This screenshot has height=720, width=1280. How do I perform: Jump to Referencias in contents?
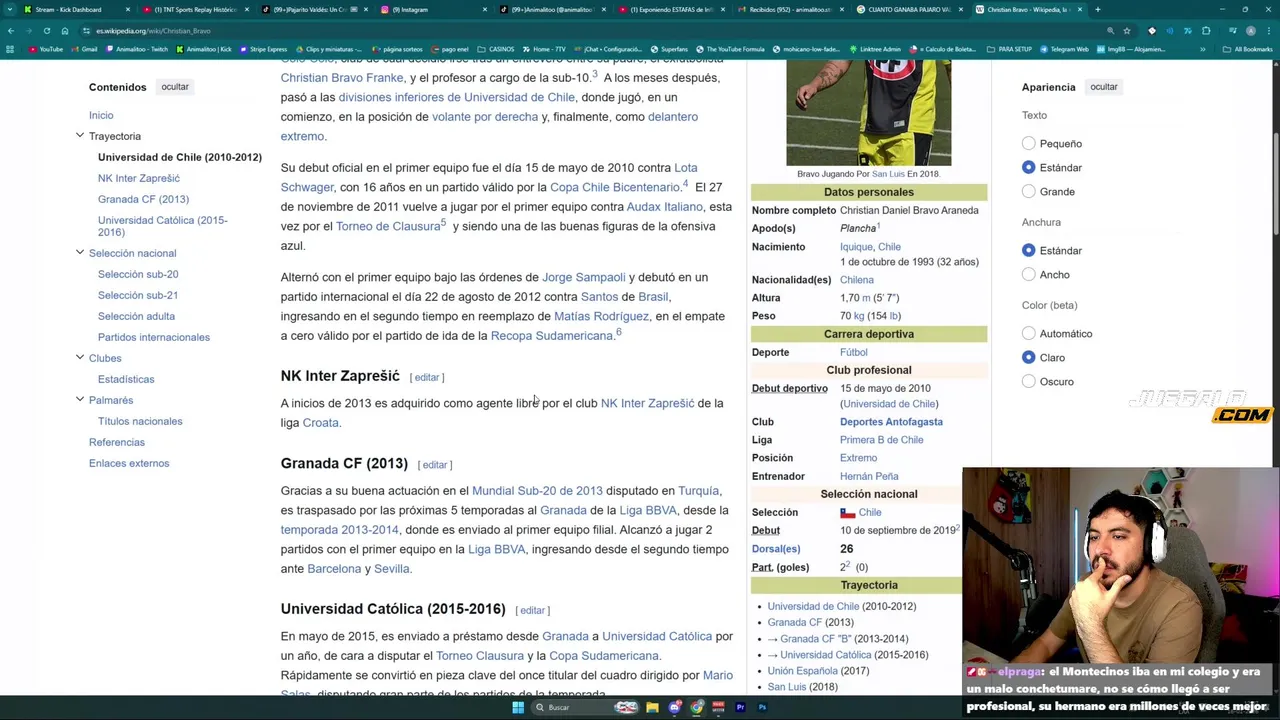[117, 442]
